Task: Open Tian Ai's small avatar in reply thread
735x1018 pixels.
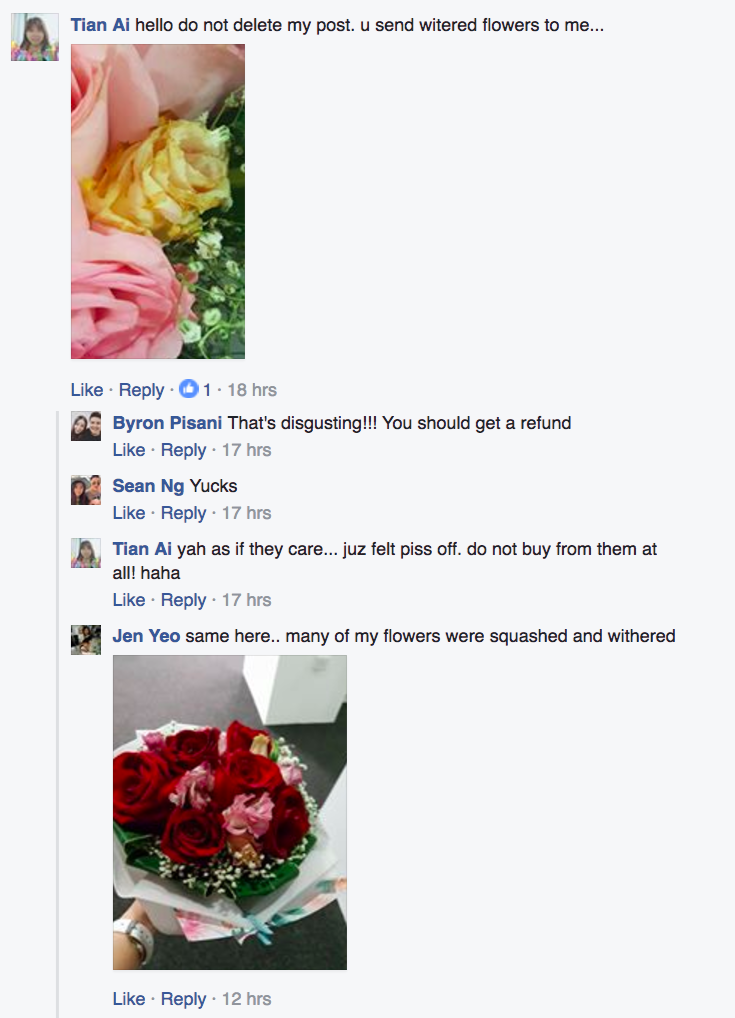Action: coord(86,552)
